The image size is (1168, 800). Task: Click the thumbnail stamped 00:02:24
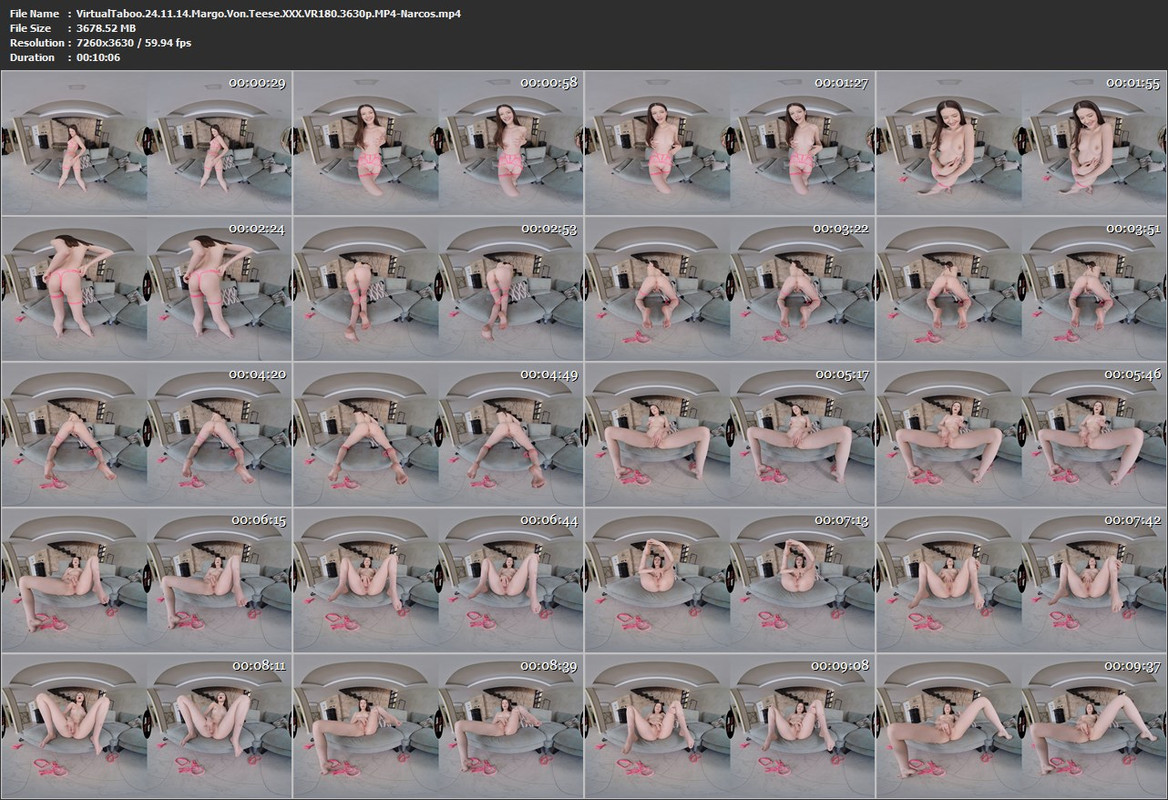click(x=147, y=289)
